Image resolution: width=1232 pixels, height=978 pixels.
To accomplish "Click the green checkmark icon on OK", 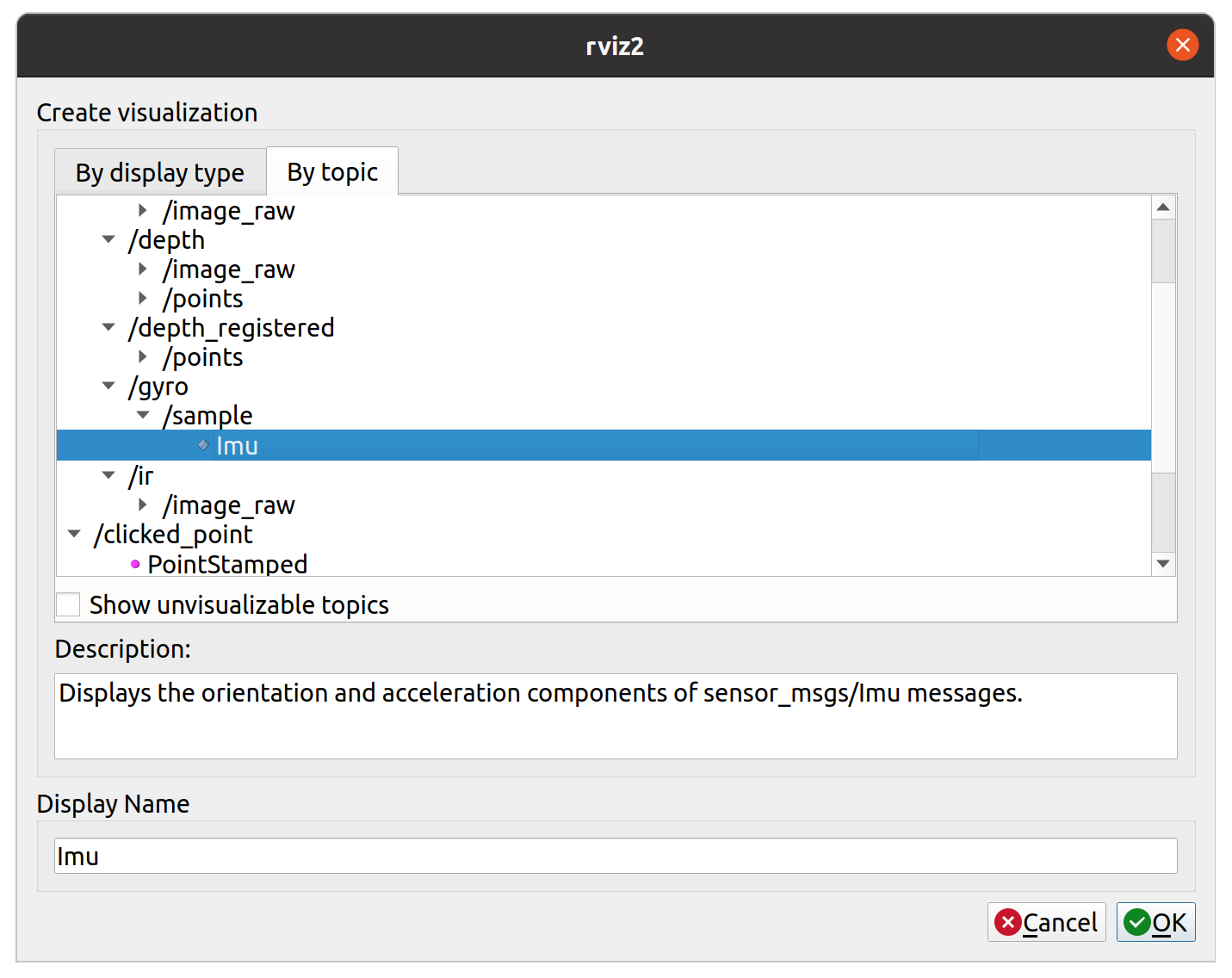I will 1137,923.
